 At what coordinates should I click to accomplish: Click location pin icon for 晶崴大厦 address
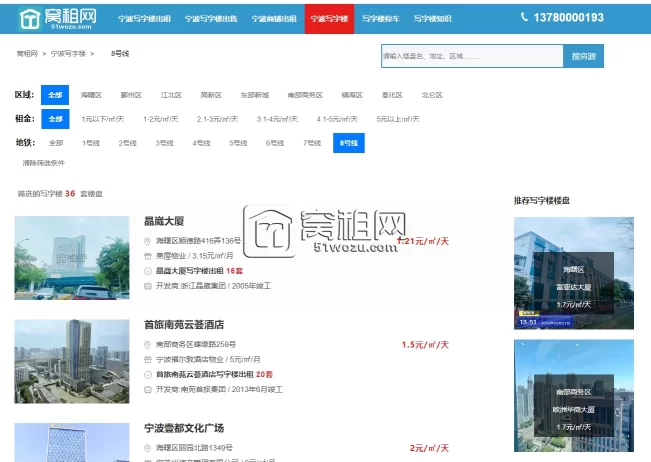coord(147,241)
